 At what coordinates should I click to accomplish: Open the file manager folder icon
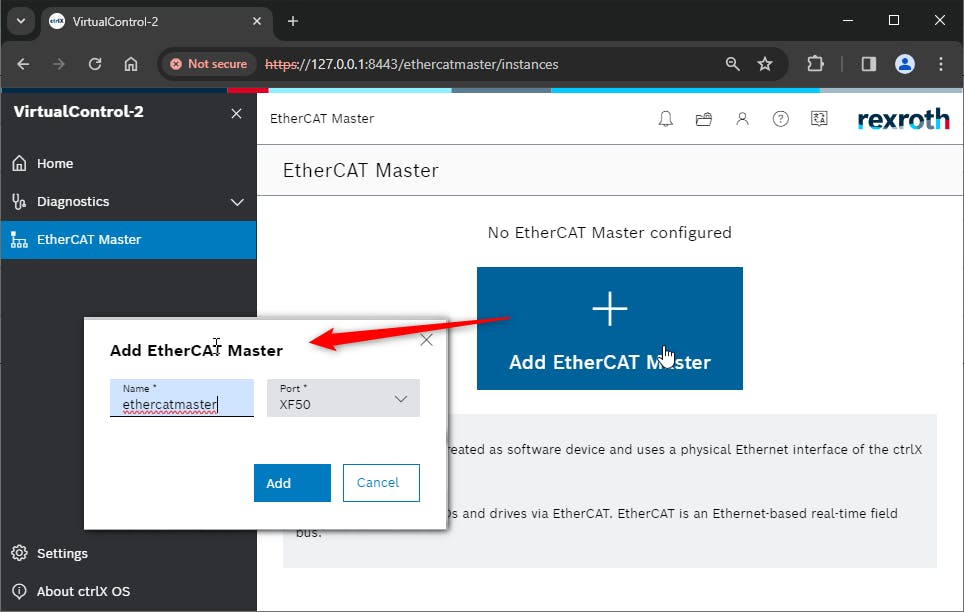tap(703, 119)
